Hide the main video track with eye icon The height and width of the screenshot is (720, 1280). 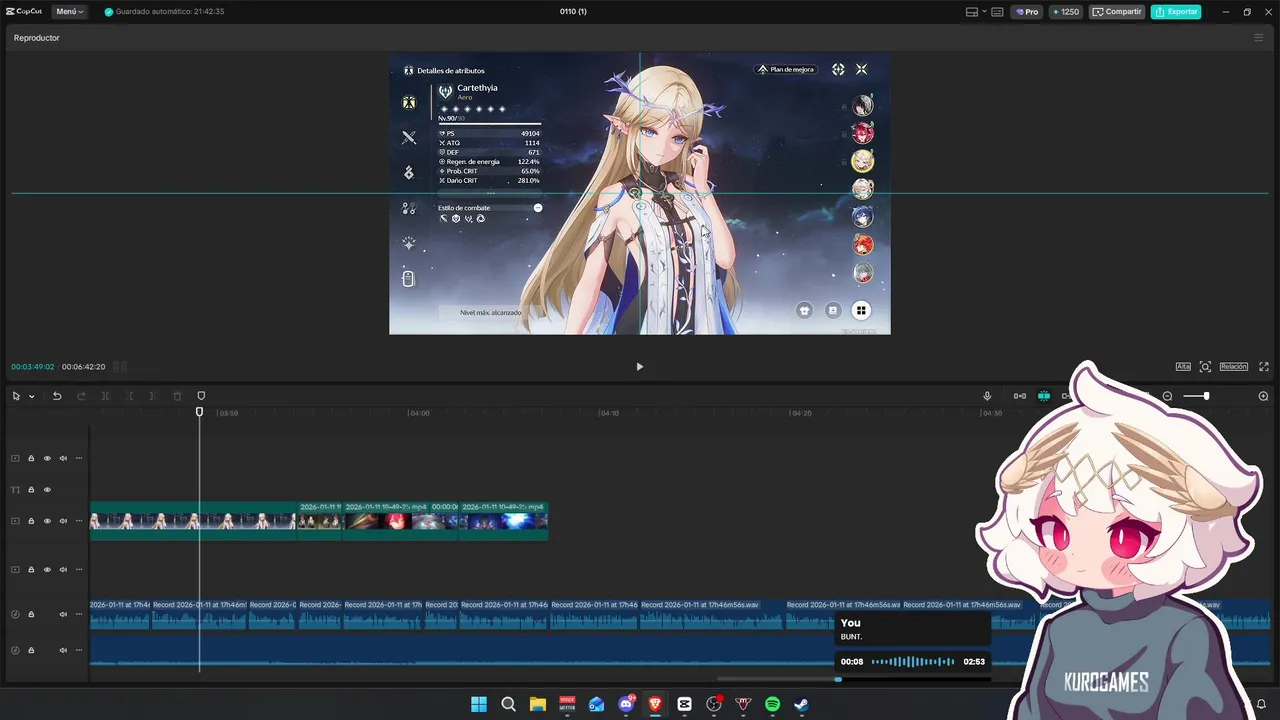click(47, 521)
